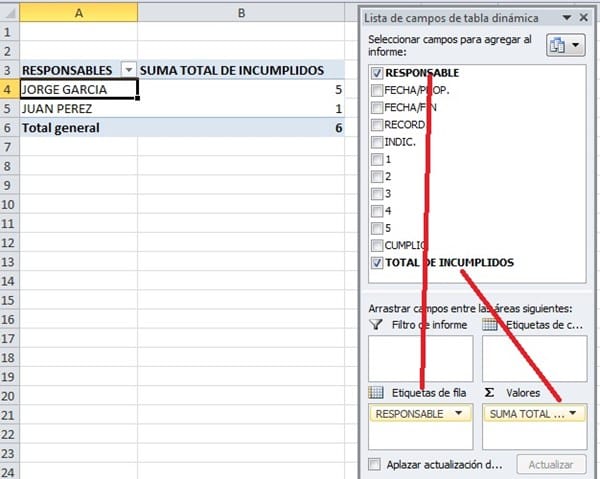The height and width of the screenshot is (479, 600).
Task: Uncheck the TOTAL DE INCUMPLIDOS field
Action: pos(377,263)
